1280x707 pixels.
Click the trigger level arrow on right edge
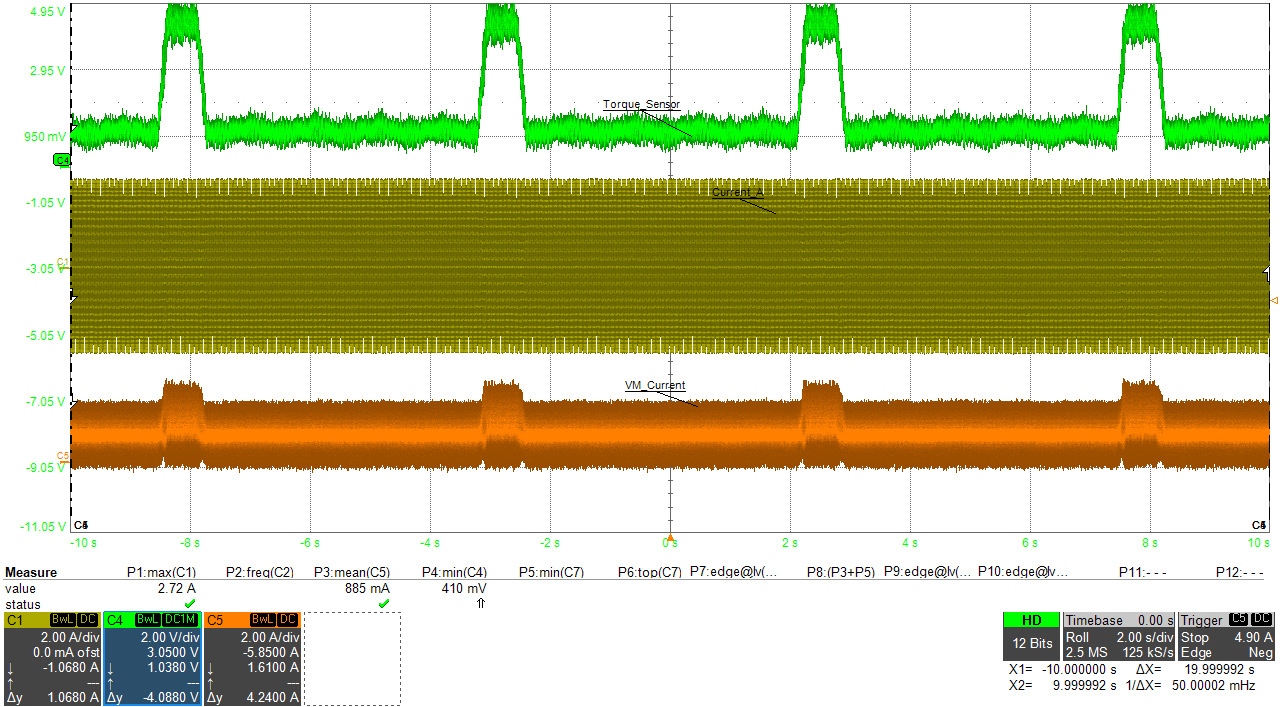pyautogui.click(x=1273, y=300)
